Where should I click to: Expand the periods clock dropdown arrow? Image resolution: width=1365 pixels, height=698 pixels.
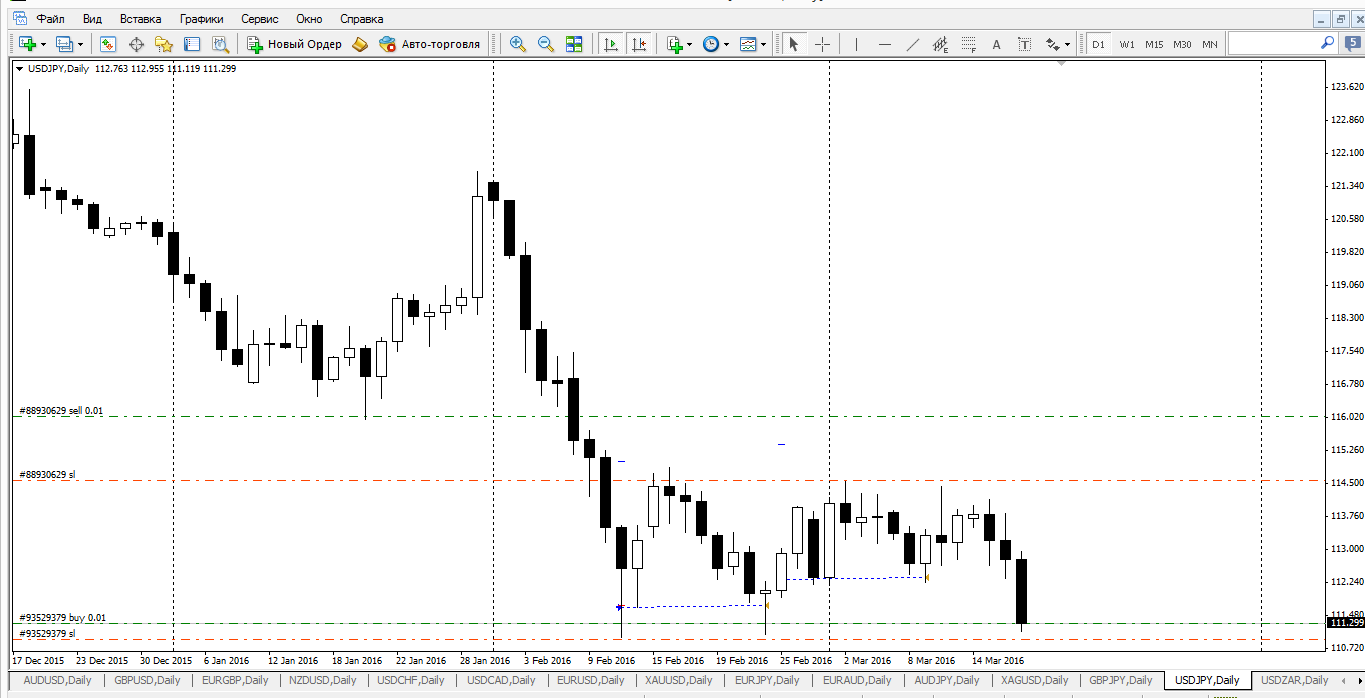coord(726,44)
